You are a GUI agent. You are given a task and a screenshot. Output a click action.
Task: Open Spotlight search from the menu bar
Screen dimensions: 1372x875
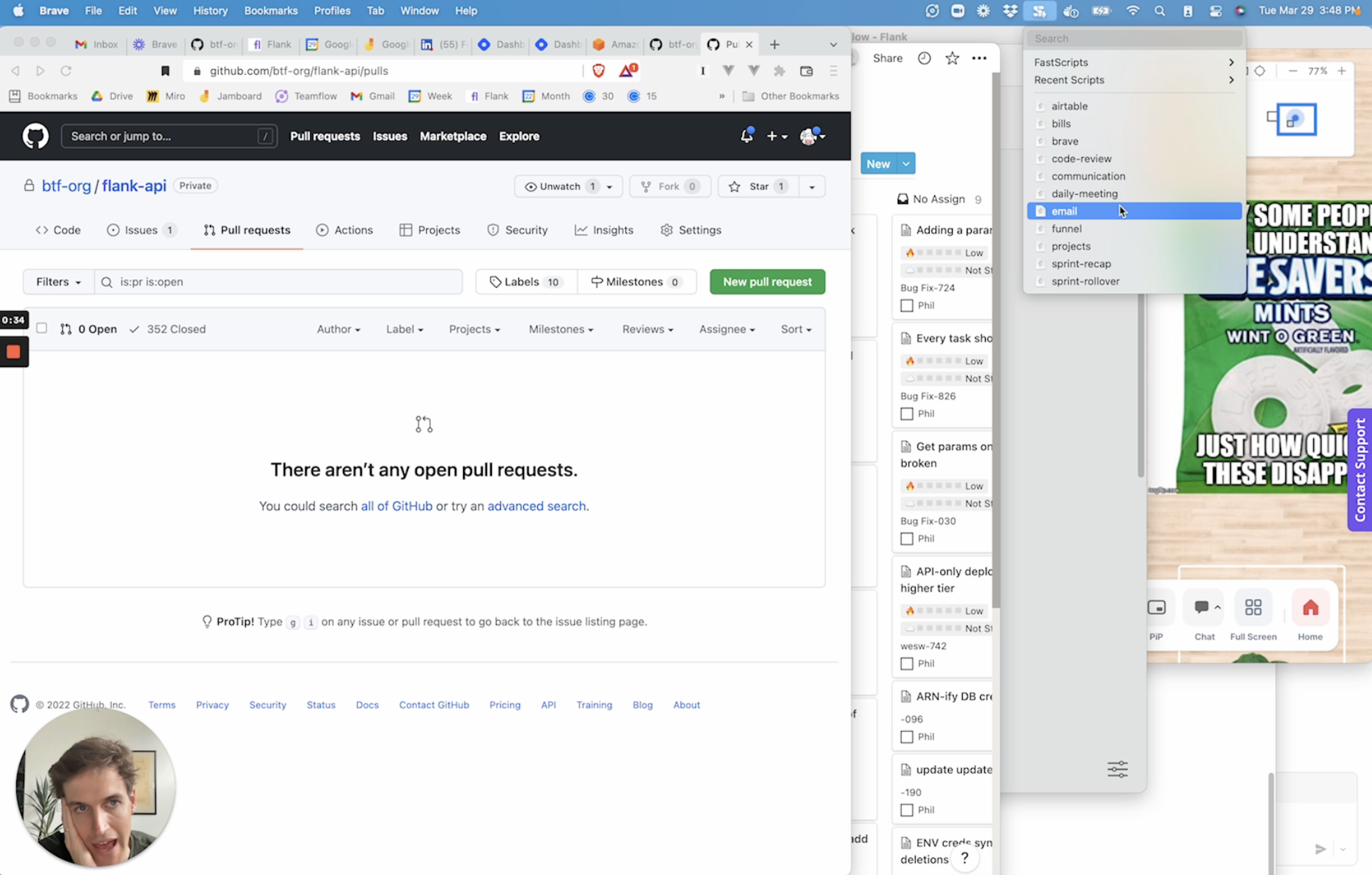click(x=1159, y=10)
